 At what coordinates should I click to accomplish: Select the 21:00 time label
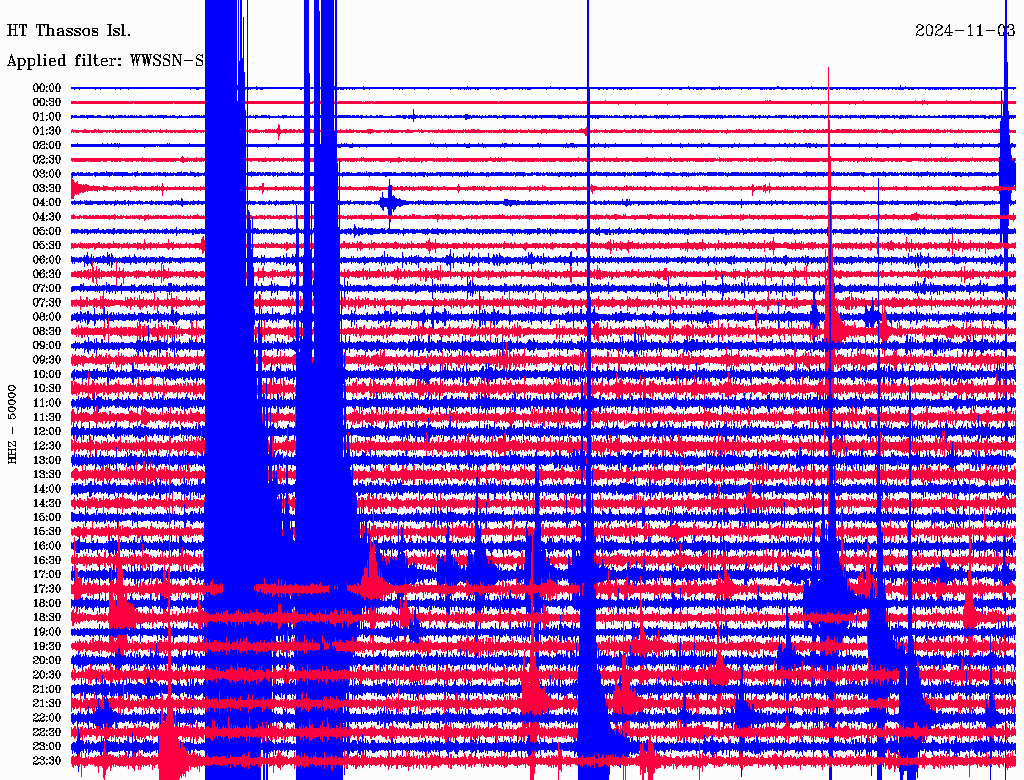(x=47, y=689)
